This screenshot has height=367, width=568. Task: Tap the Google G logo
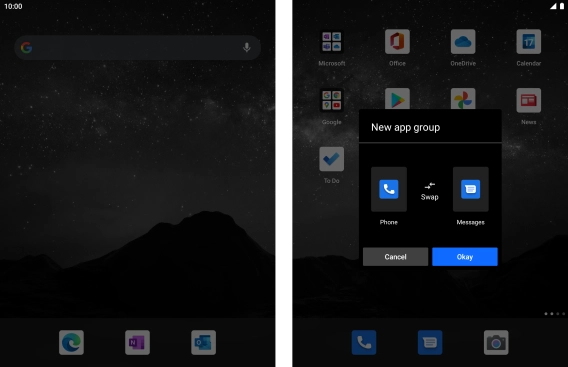26,47
